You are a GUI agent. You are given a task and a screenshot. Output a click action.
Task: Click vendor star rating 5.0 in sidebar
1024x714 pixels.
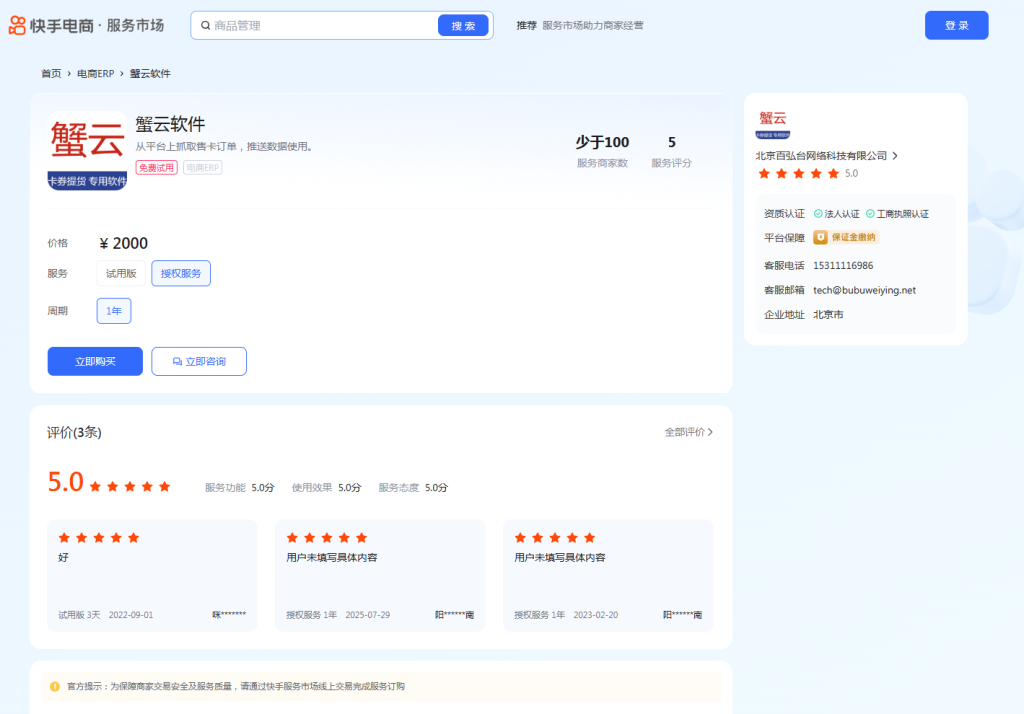(x=807, y=174)
